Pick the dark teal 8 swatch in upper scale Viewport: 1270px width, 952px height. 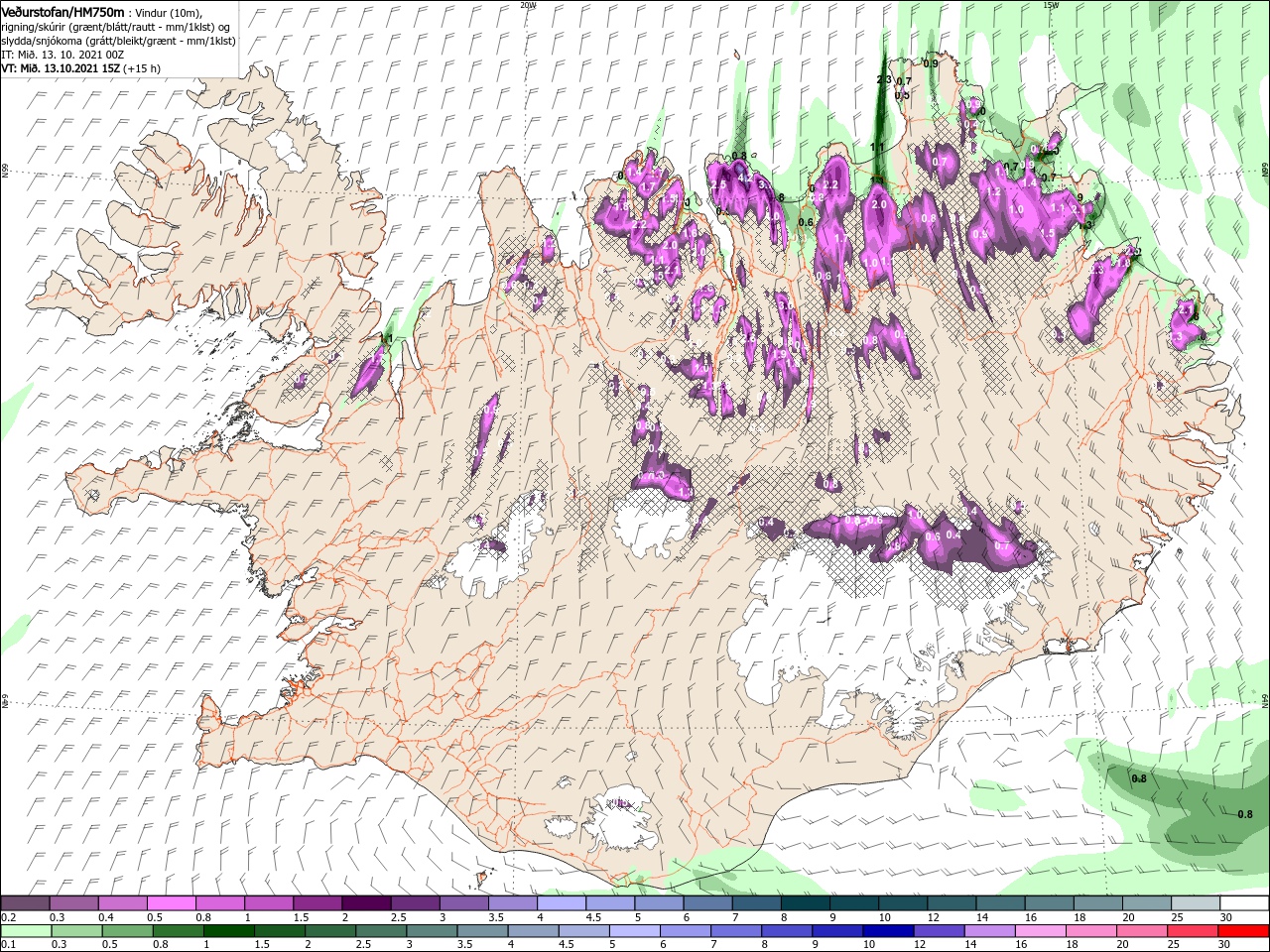pyautogui.click(x=806, y=903)
